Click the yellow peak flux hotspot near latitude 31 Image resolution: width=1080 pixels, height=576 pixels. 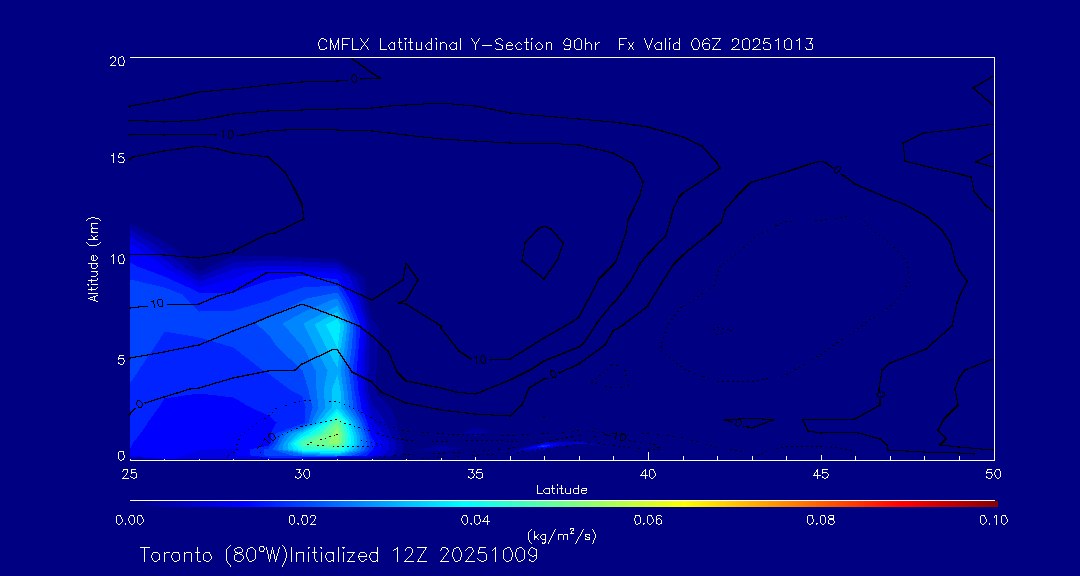(332, 435)
